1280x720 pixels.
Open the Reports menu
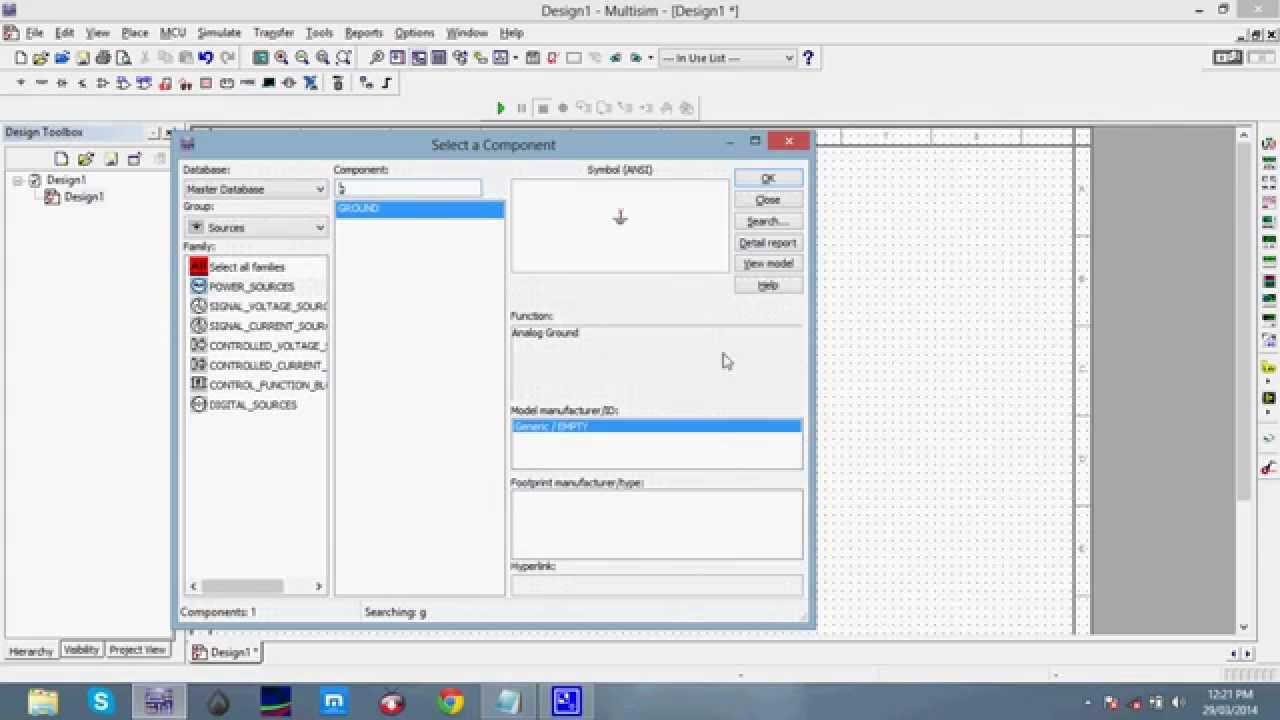point(364,33)
